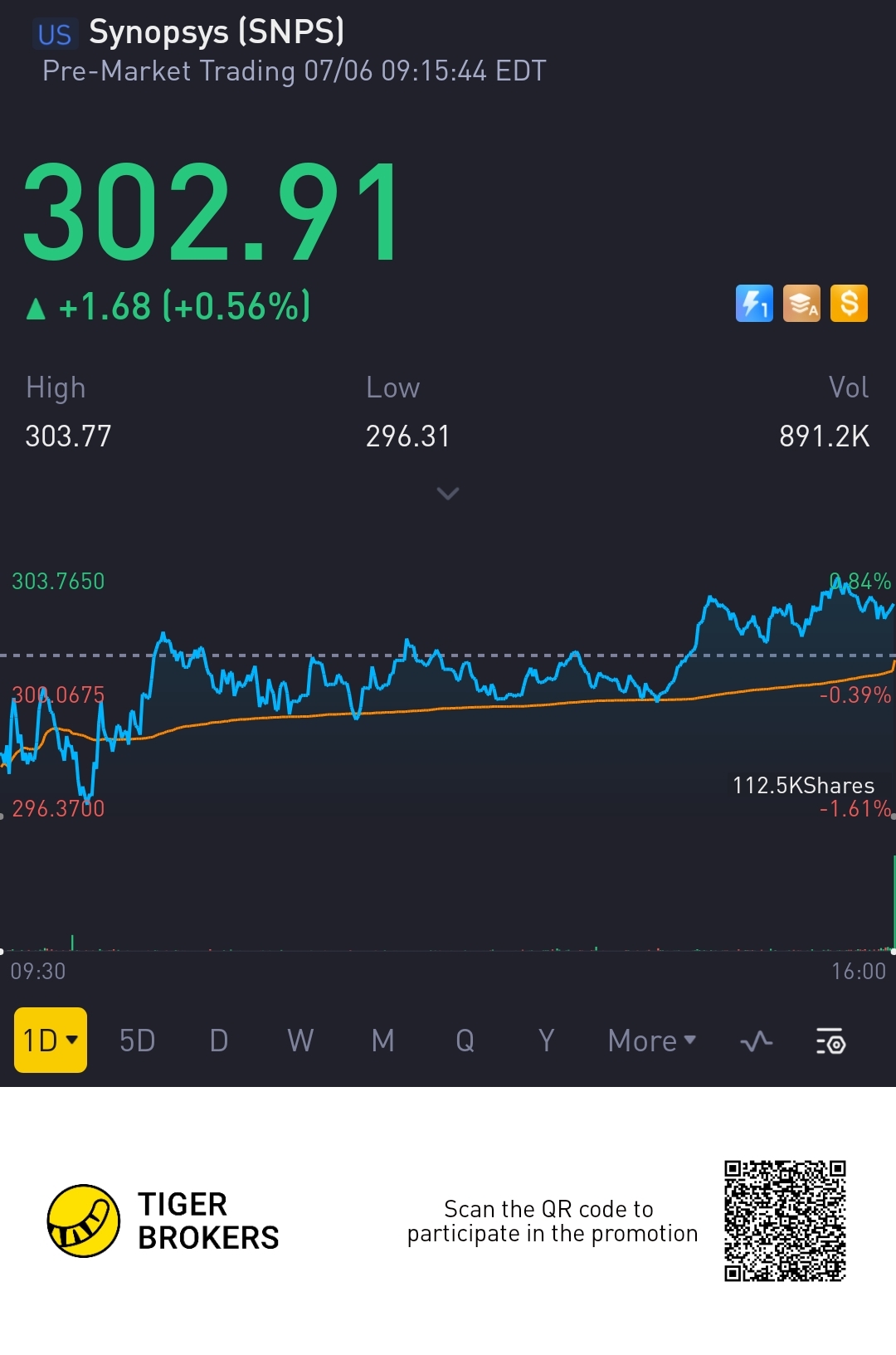This screenshot has width=896, height=1355.
Task: Tap the Pre-Market Trading timestamp line
Action: (x=294, y=71)
